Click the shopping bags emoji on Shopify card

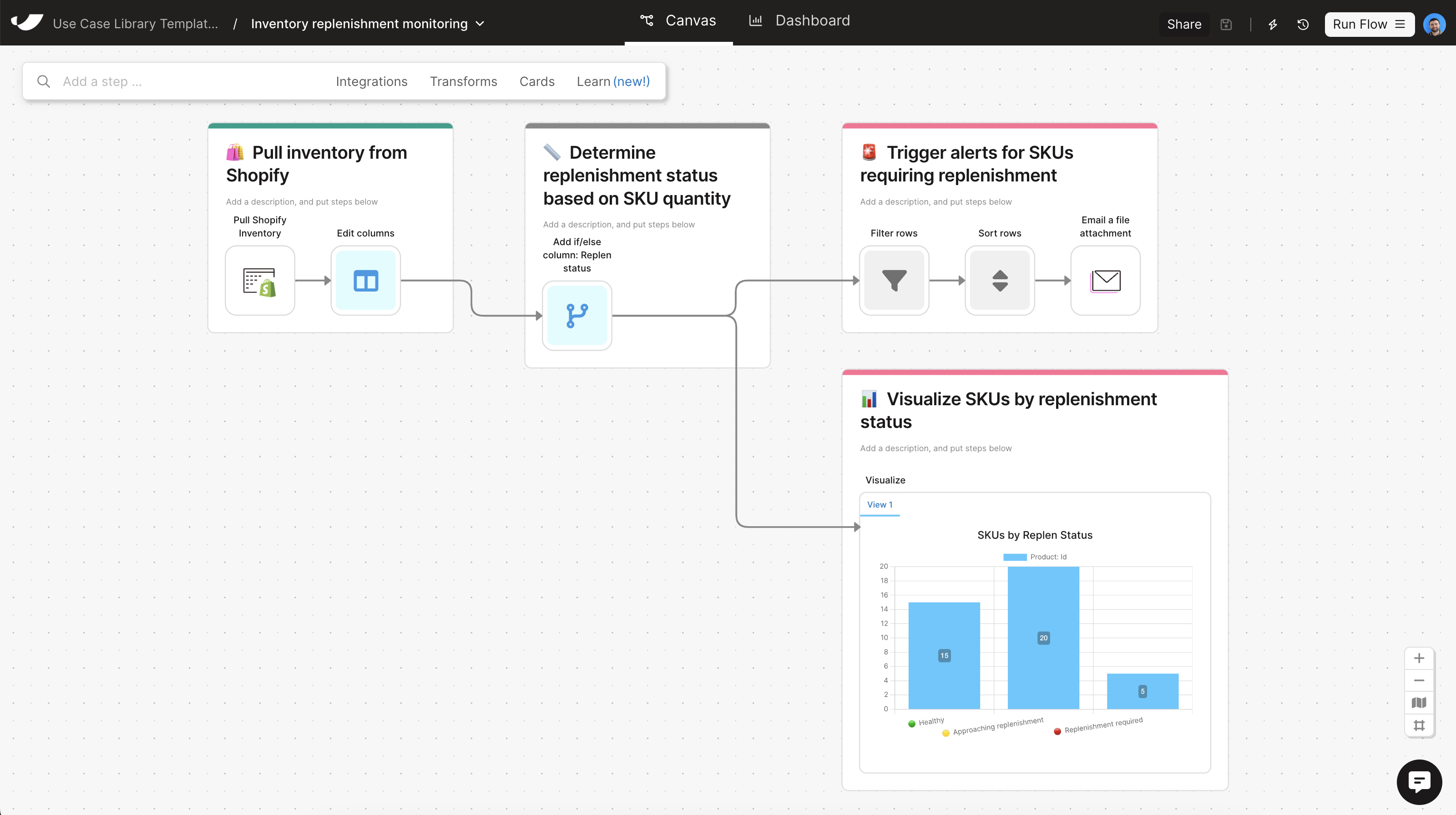point(235,152)
